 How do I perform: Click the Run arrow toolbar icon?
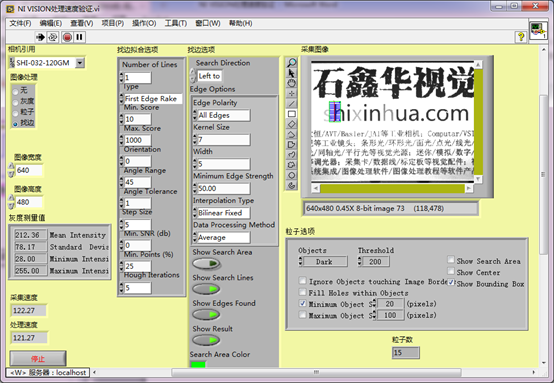point(41,37)
